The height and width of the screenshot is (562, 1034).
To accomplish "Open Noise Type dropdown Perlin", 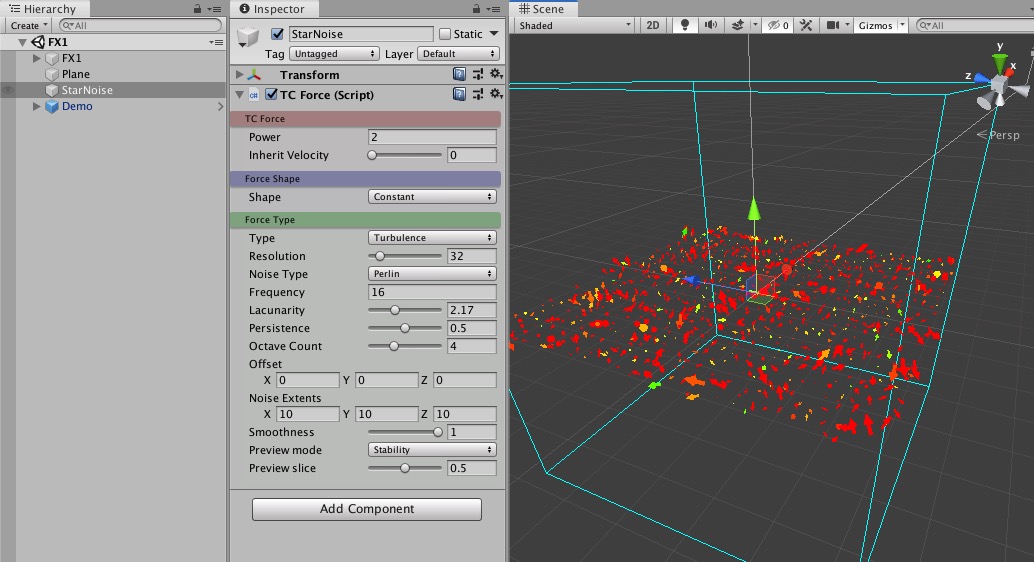I will coord(432,274).
